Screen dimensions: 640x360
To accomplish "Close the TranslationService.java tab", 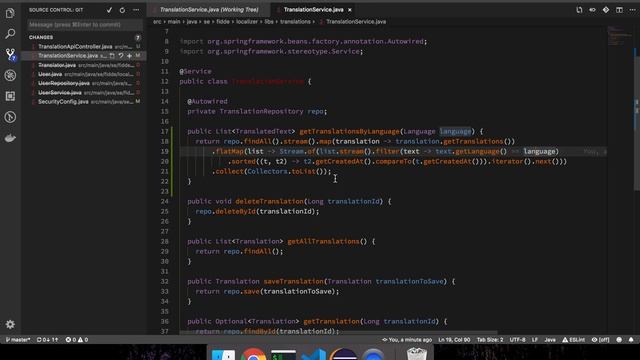I will pyautogui.click(x=350, y=10).
